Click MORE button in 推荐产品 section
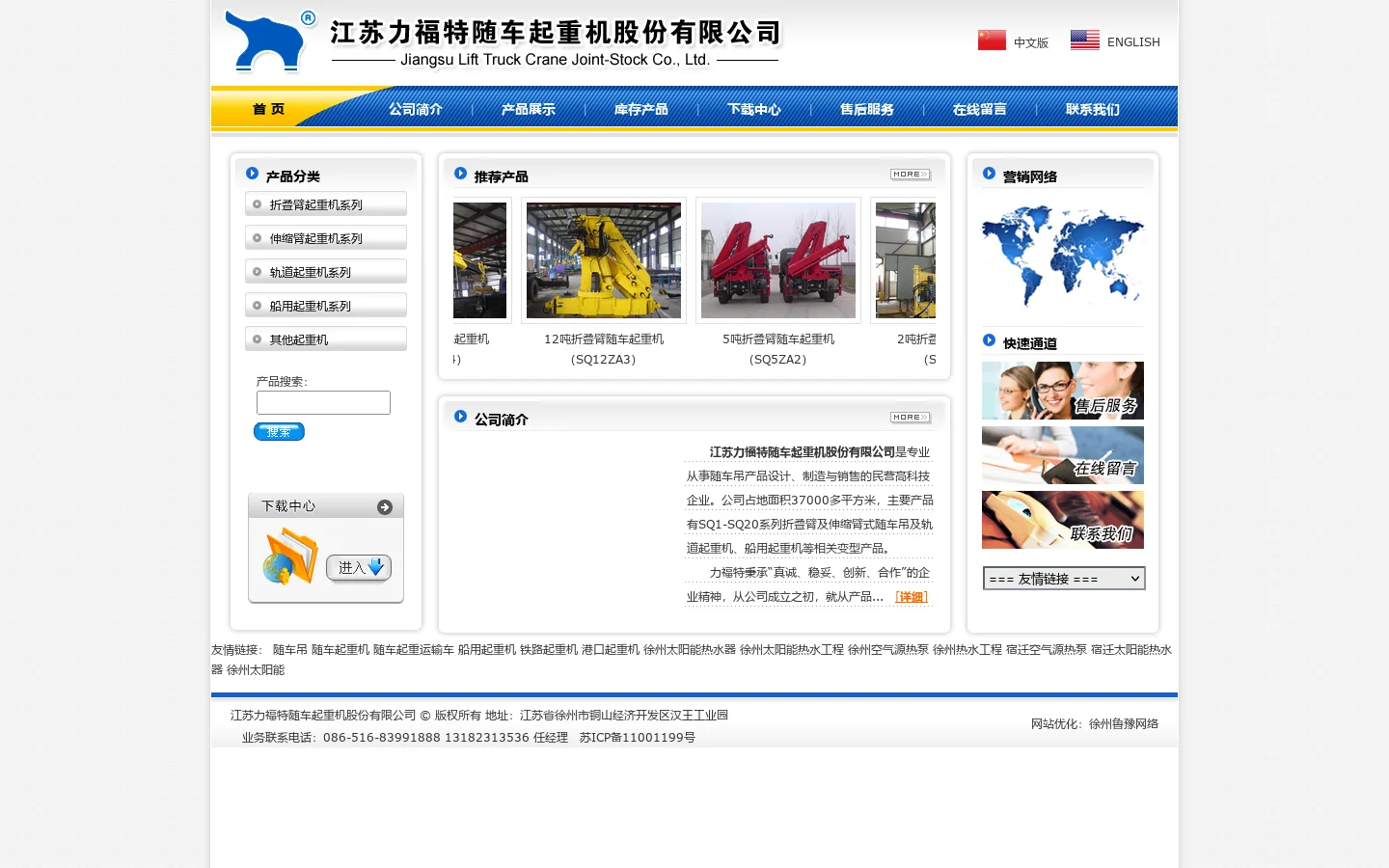This screenshot has width=1389, height=868. 911,175
